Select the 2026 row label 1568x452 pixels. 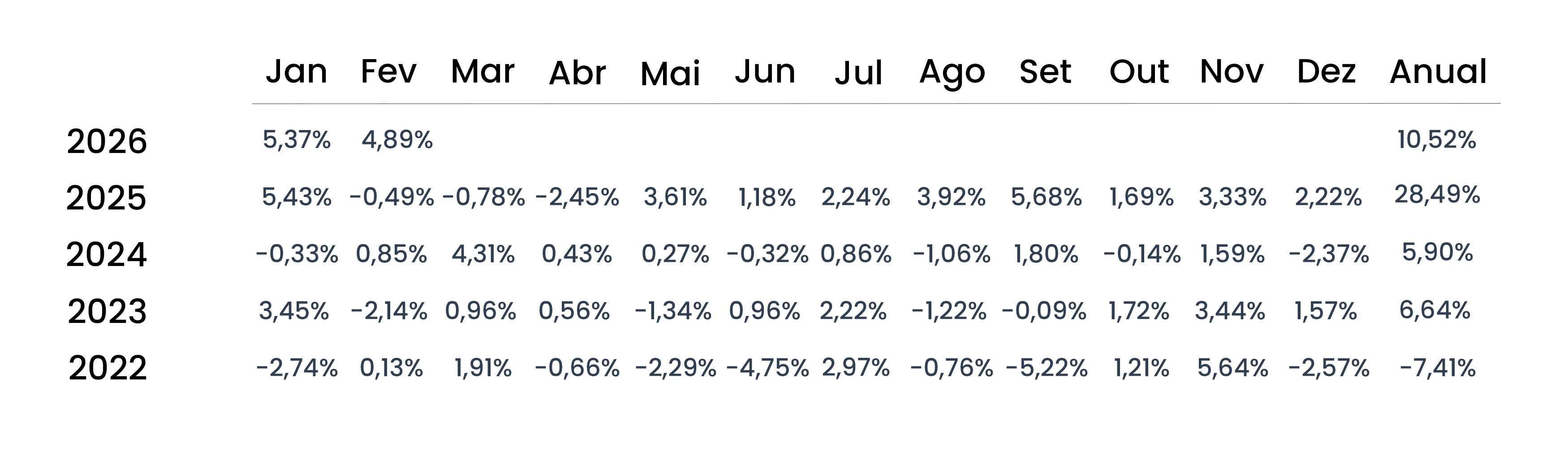click(107, 141)
